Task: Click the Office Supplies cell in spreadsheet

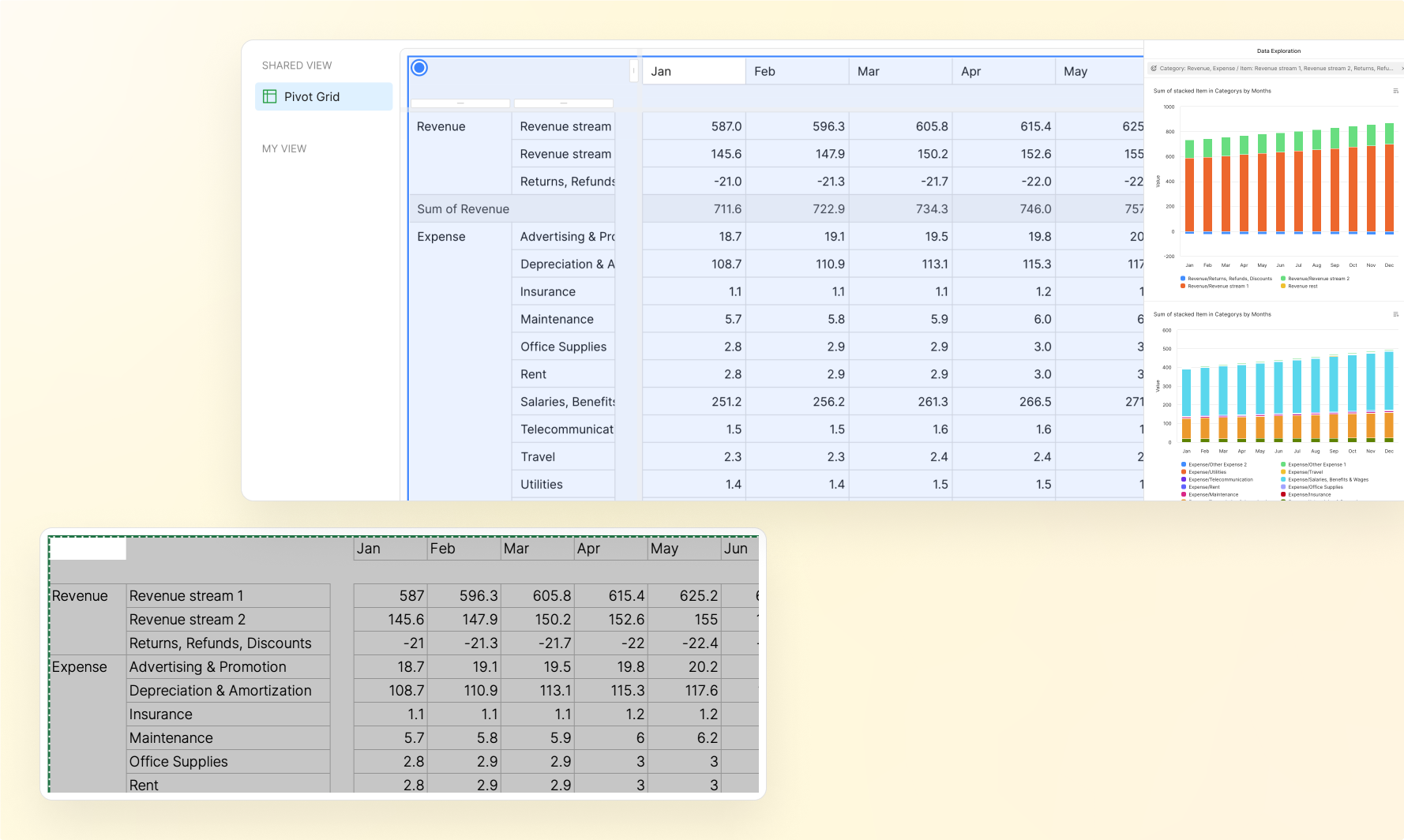Action: click(x=228, y=762)
